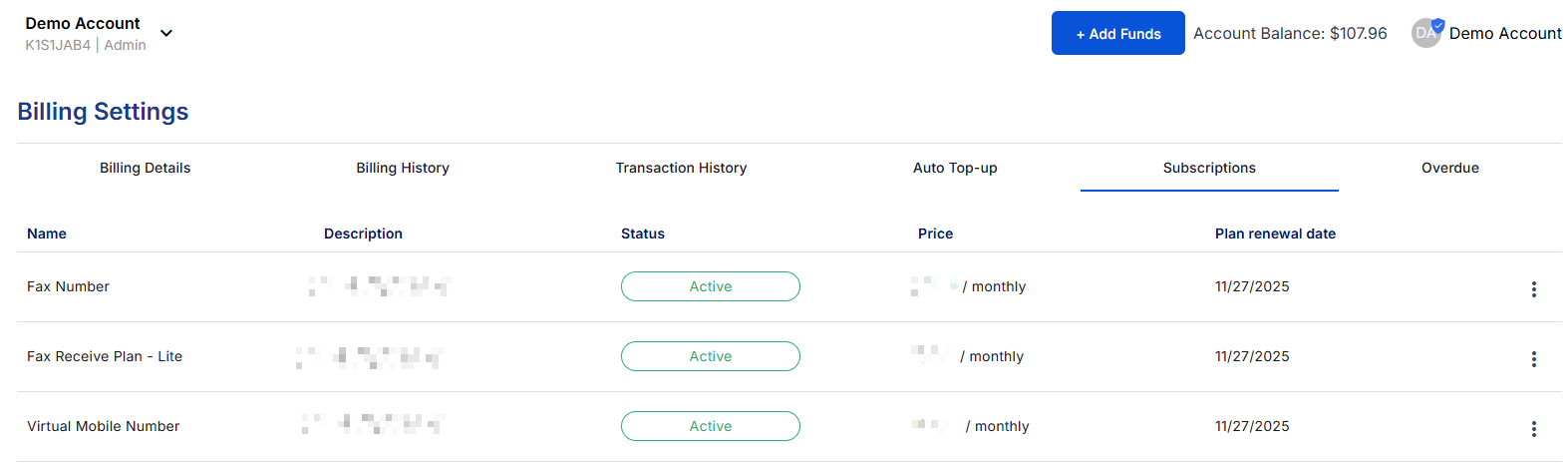Open the Fax Receive Plan - Lite kebab menu
The width and height of the screenshot is (1568, 464).
[1533, 359]
